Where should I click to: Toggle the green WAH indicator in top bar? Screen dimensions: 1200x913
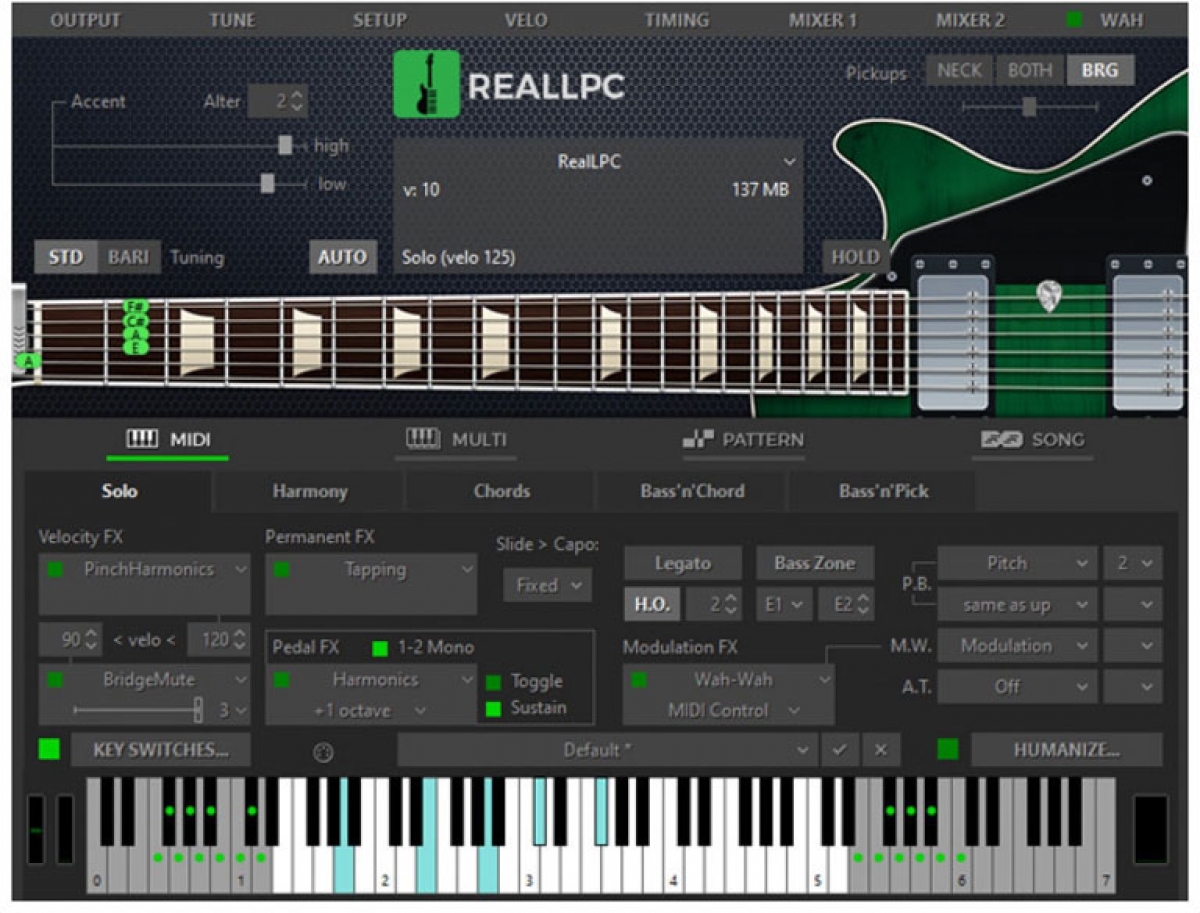(1074, 19)
